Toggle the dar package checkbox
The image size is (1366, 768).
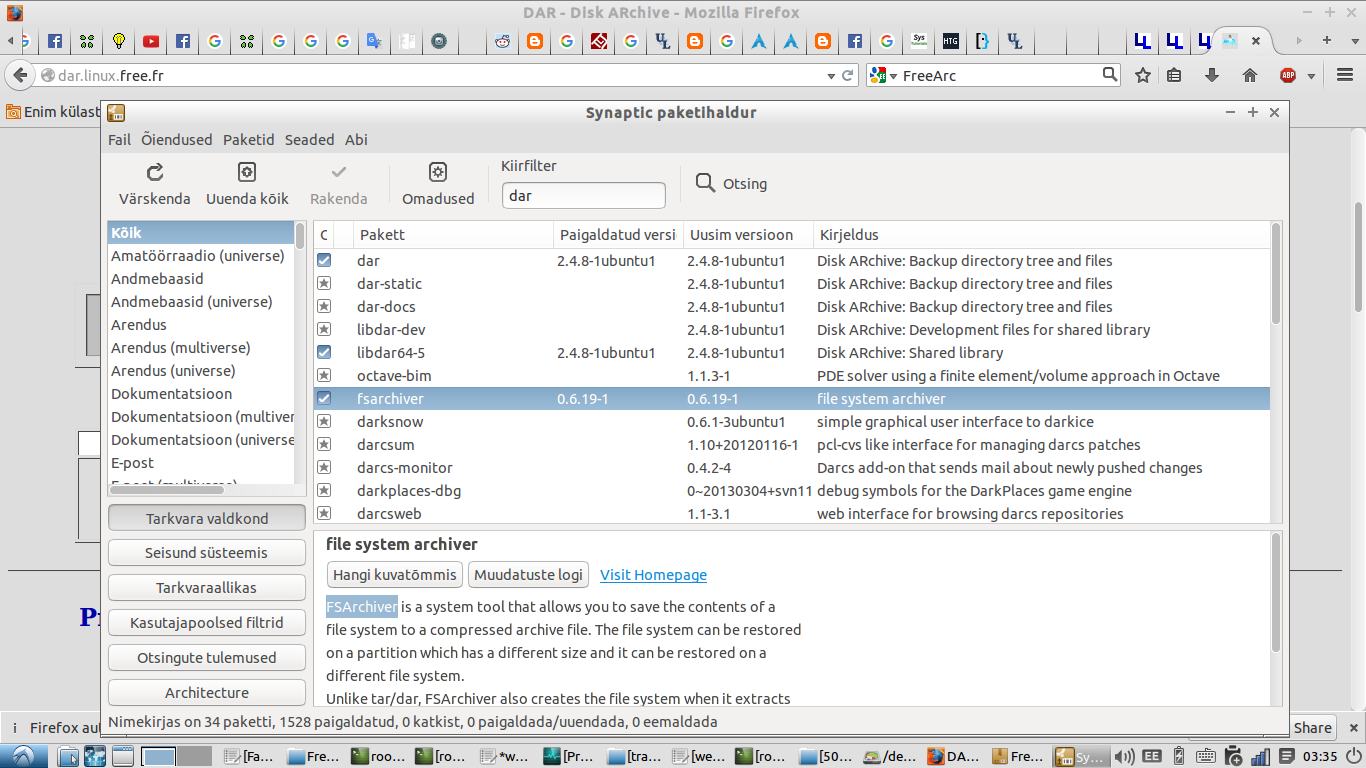click(x=324, y=261)
